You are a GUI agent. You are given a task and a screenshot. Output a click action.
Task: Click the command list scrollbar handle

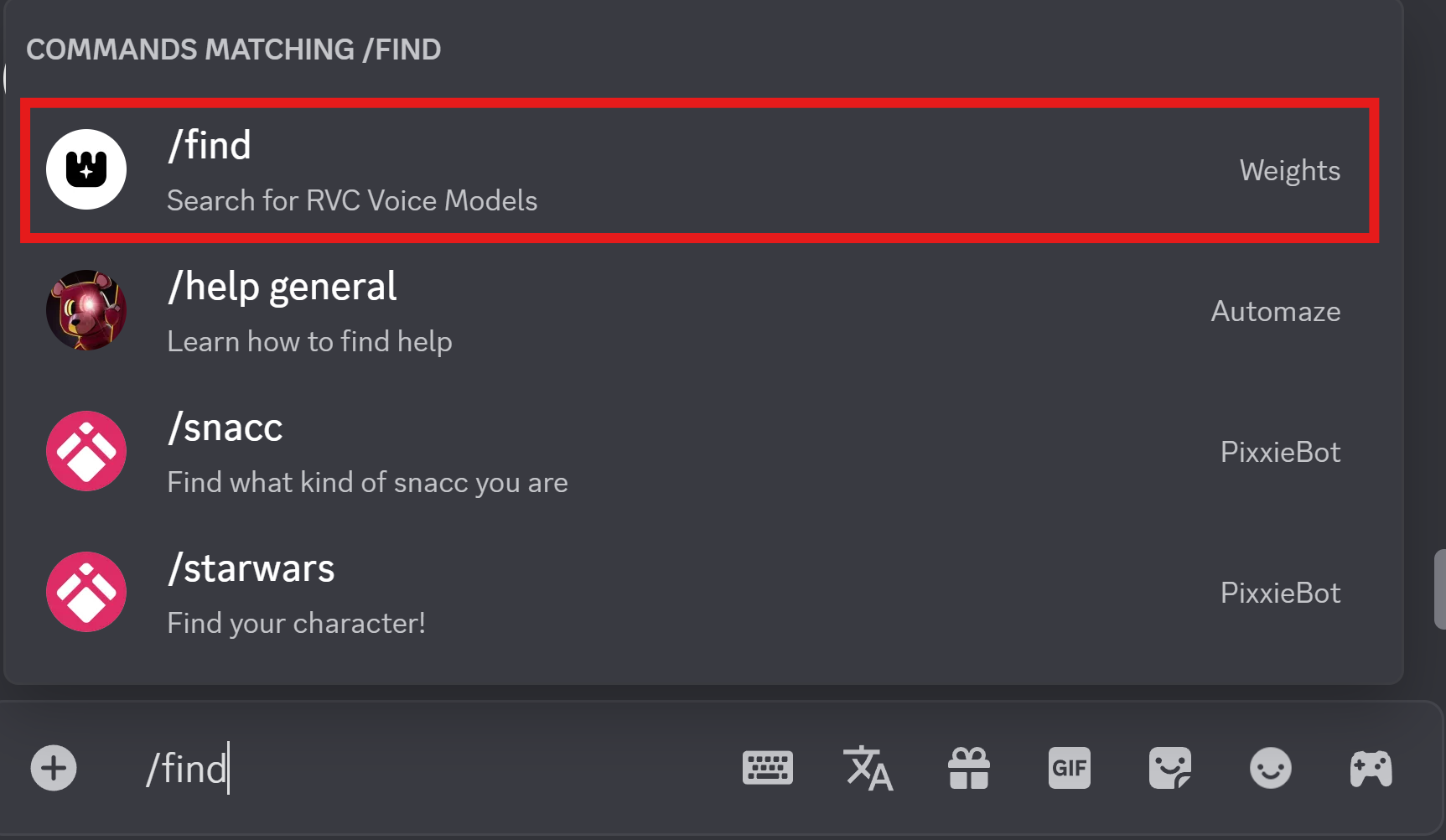click(1440, 589)
